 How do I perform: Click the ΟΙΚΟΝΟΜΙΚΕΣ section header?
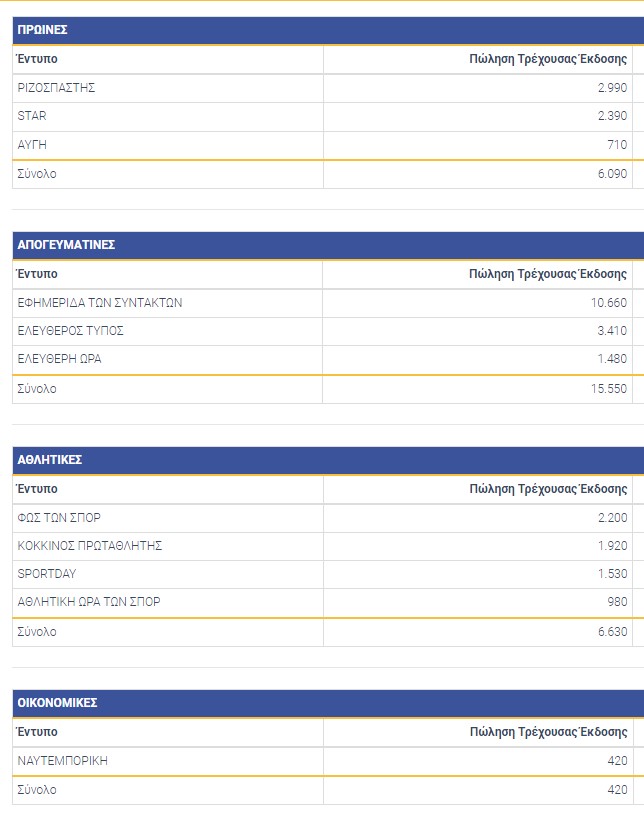(x=57, y=703)
